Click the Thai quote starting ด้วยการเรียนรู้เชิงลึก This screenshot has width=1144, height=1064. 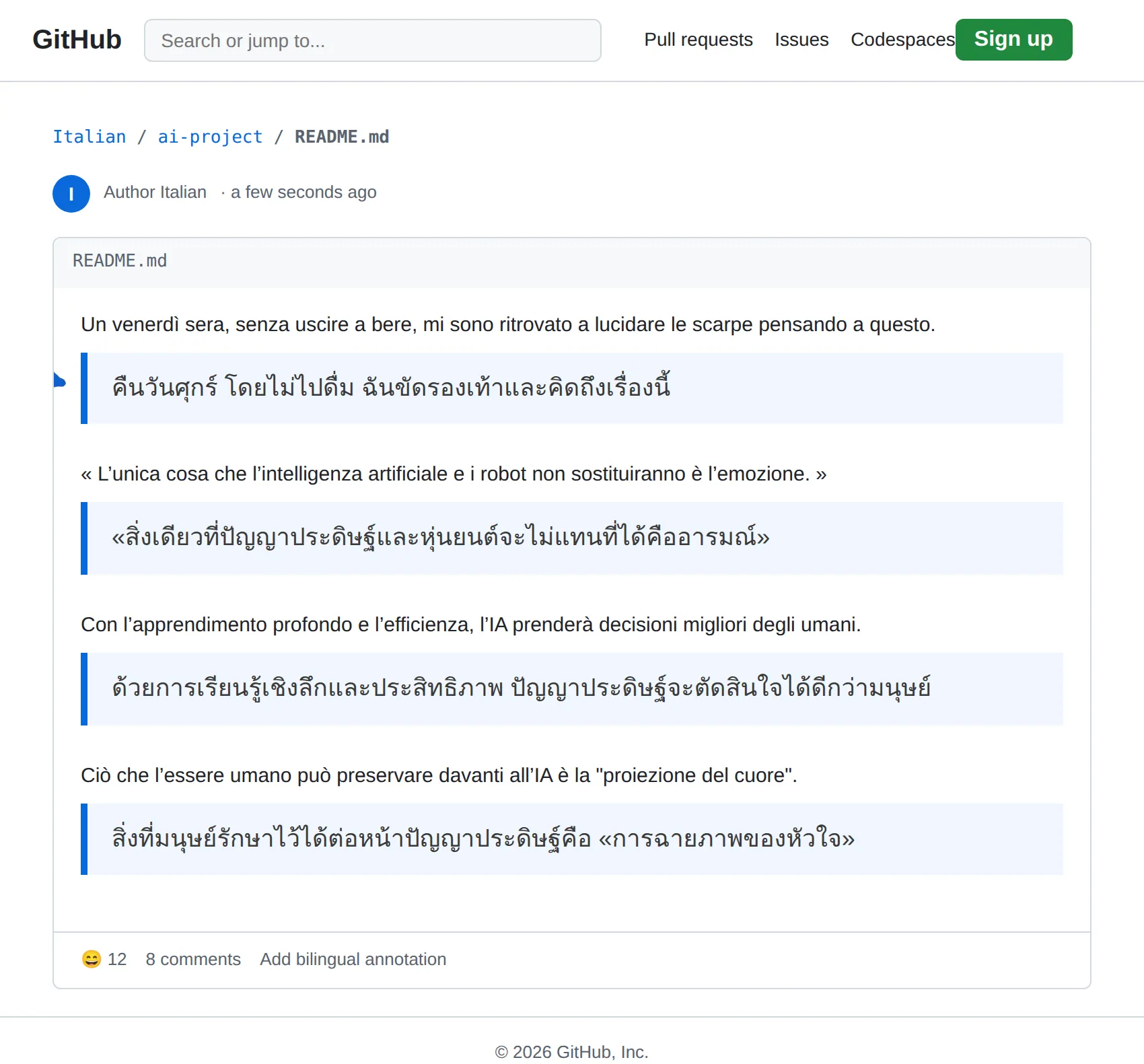click(522, 688)
